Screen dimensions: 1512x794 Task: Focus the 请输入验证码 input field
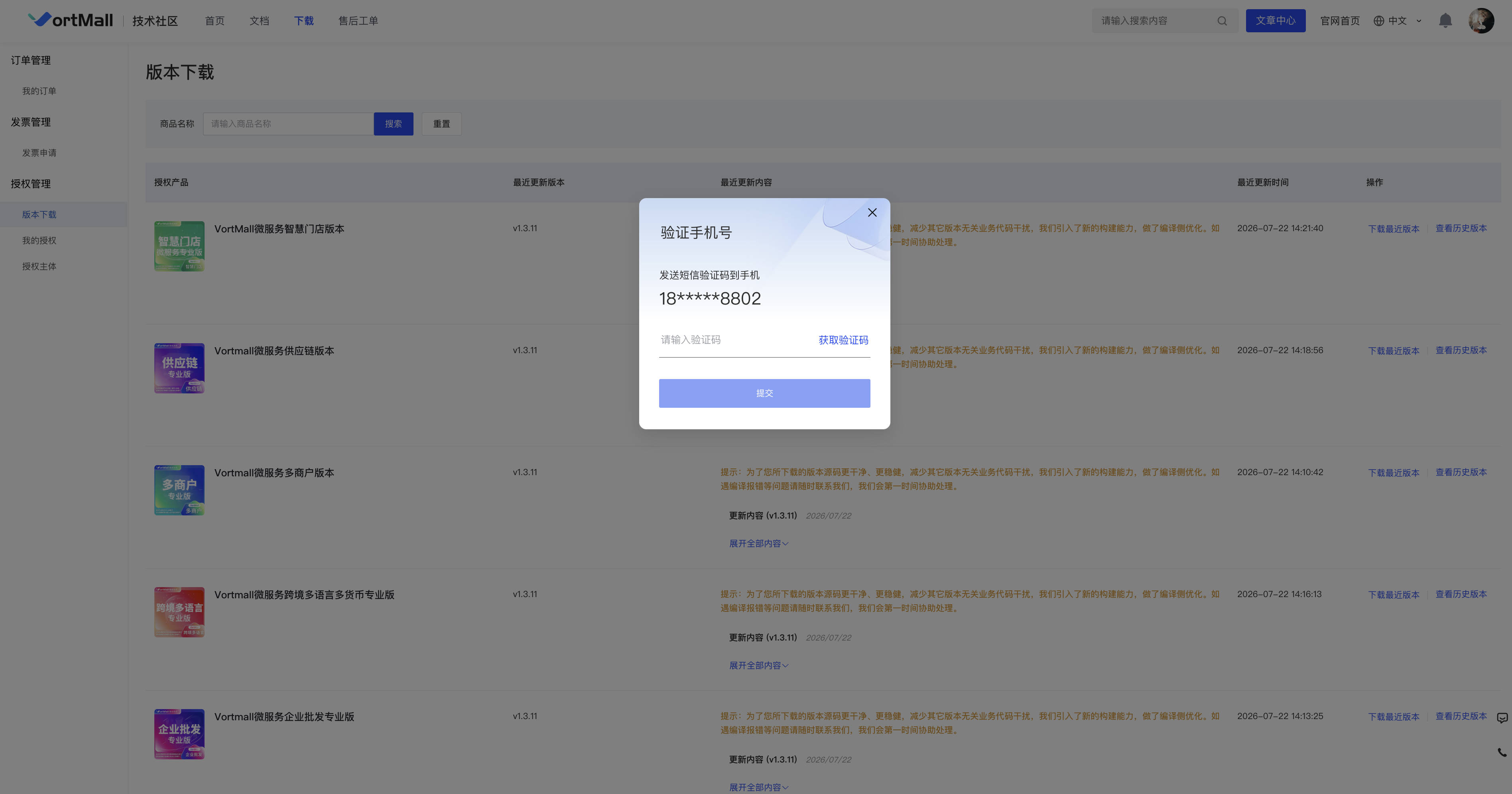tap(734, 340)
